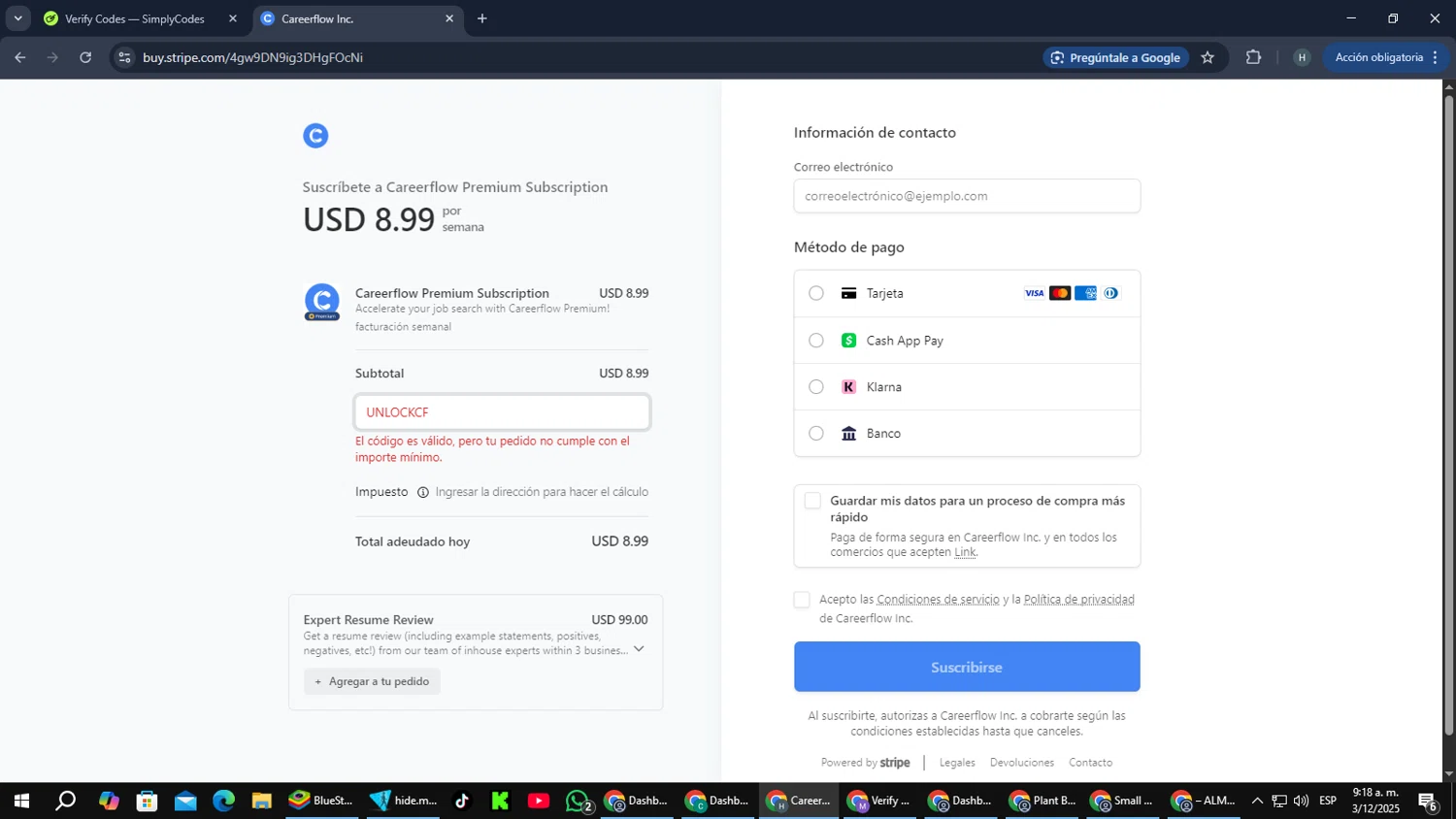Open the Contacto footer link

pyautogui.click(x=1090, y=763)
